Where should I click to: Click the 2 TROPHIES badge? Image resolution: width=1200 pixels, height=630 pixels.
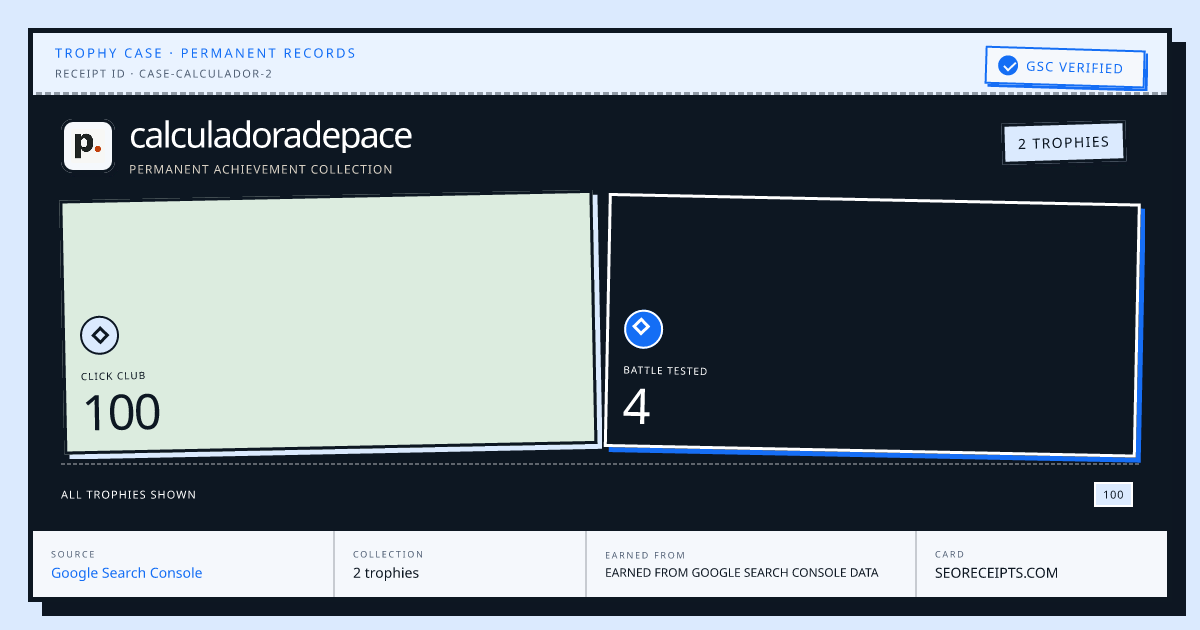click(1063, 143)
